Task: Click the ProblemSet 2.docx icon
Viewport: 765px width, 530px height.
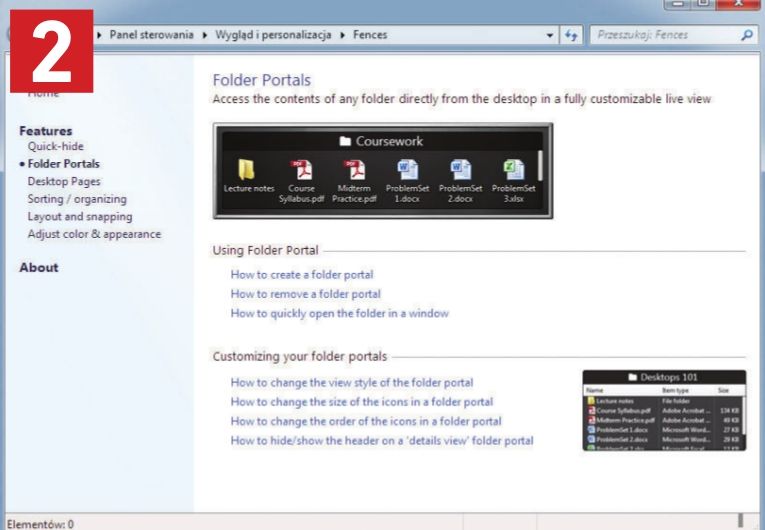Action: point(460,169)
